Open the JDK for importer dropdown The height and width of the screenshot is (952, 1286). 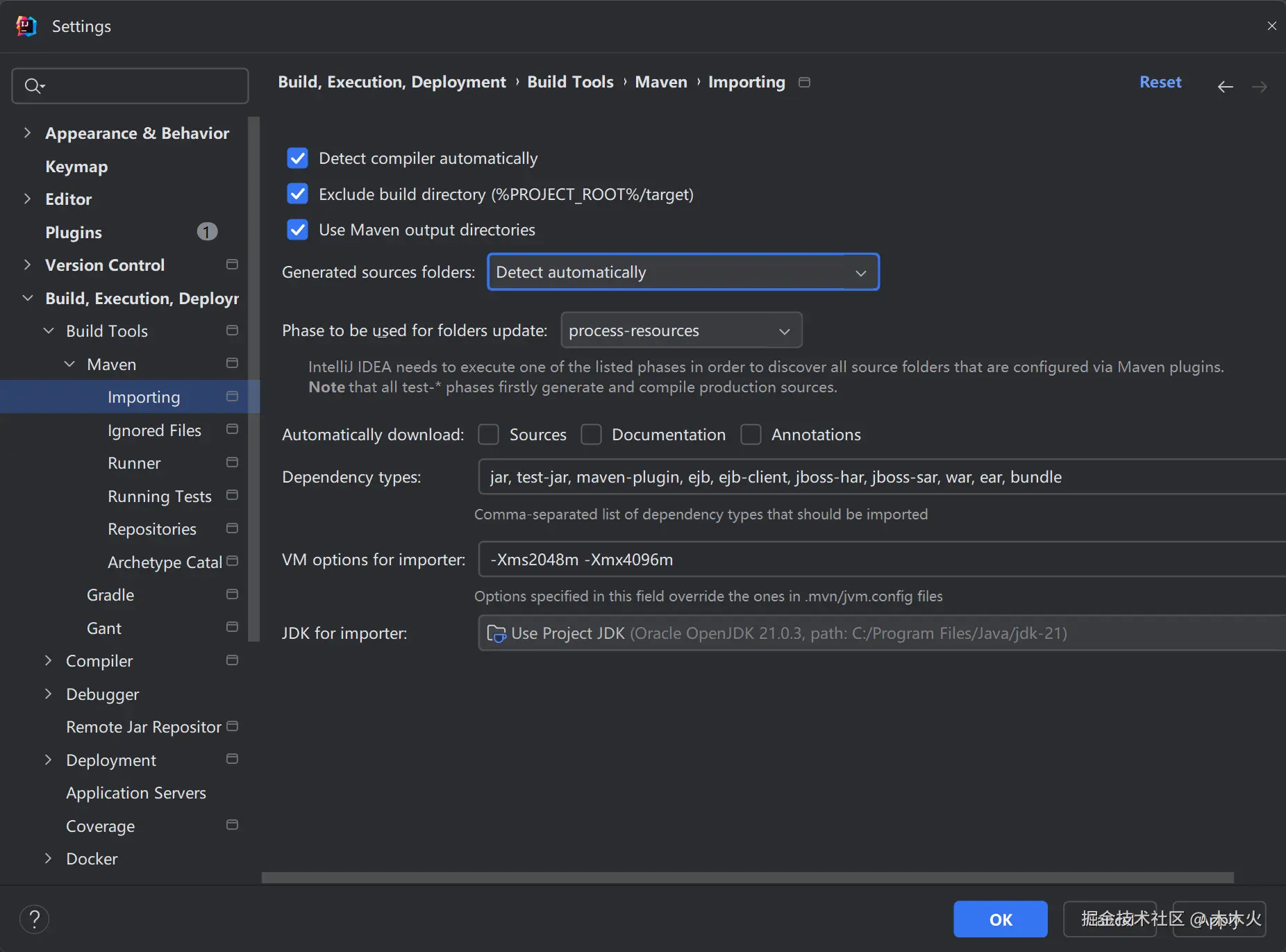coord(882,633)
